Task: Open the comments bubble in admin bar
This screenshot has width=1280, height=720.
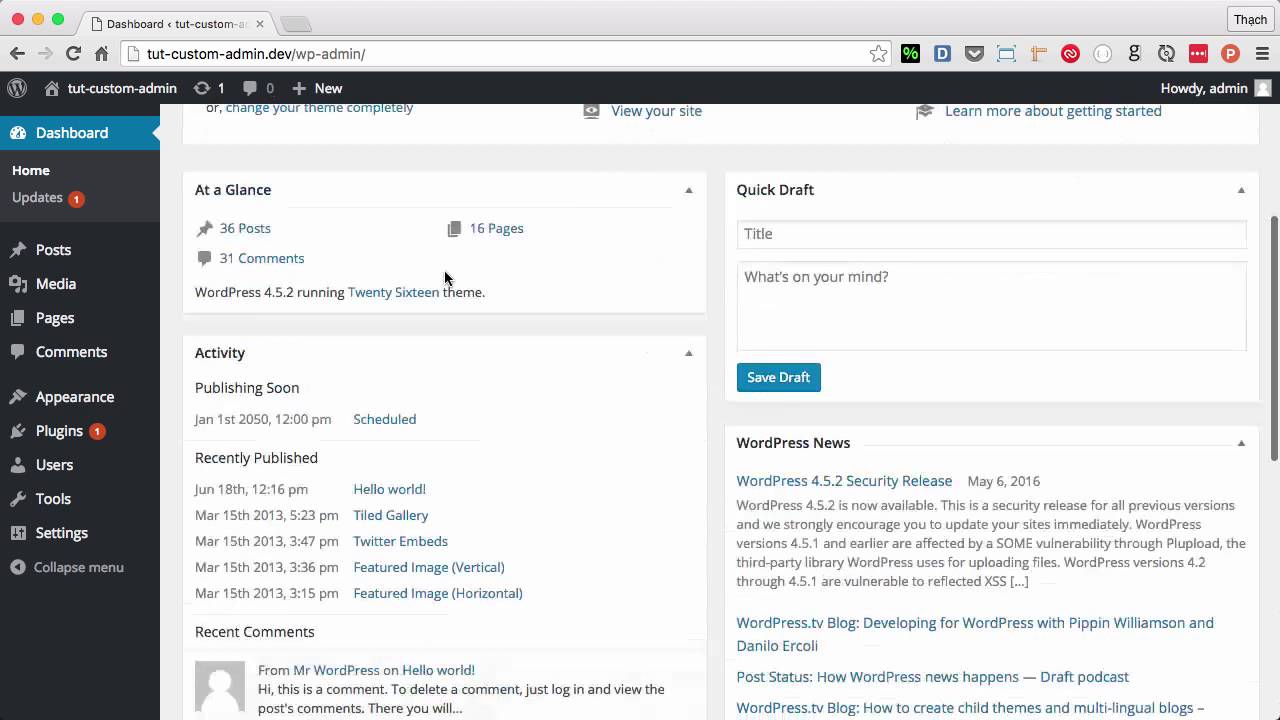Action: click(x=258, y=88)
